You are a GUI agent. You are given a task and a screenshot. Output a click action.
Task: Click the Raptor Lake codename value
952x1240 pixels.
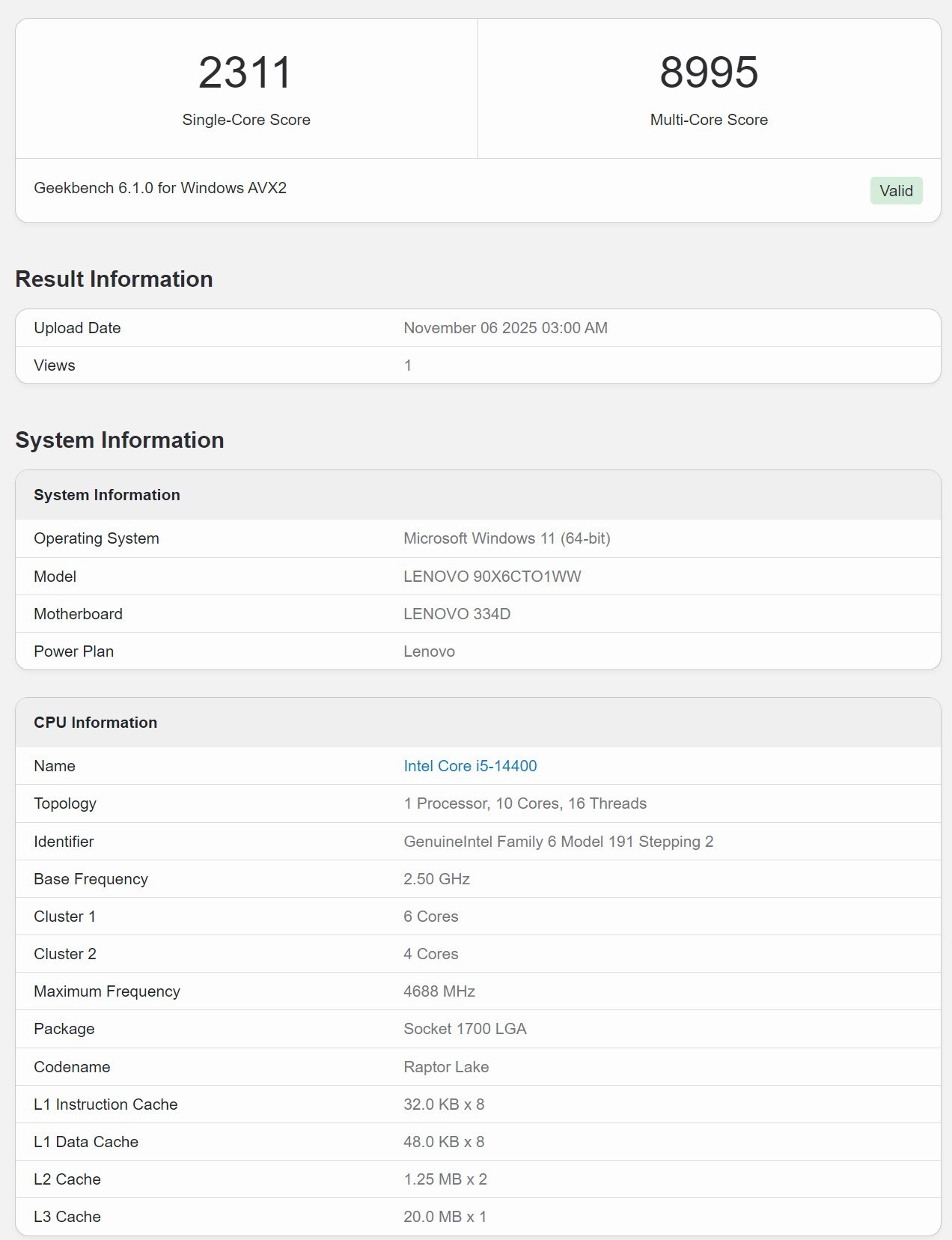(x=446, y=1067)
